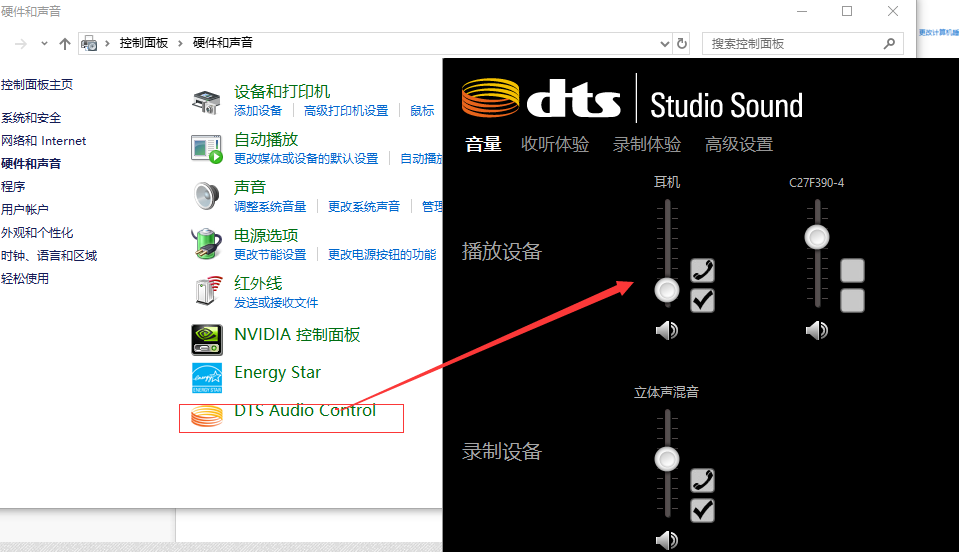Click the 耳机 volume slider knob
The height and width of the screenshot is (552, 959).
(x=667, y=290)
